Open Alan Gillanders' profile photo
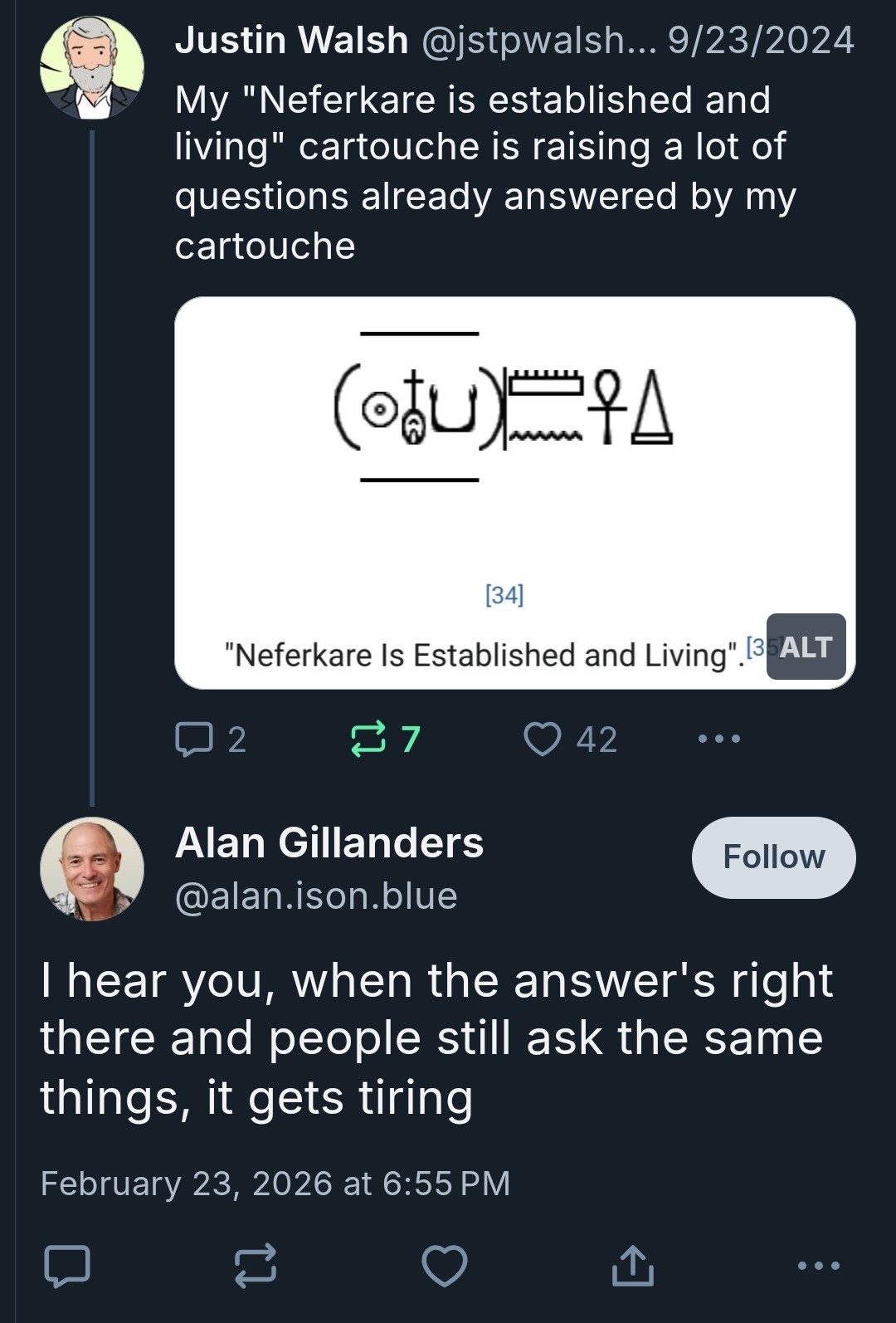The height and width of the screenshot is (1323, 896). (x=92, y=869)
